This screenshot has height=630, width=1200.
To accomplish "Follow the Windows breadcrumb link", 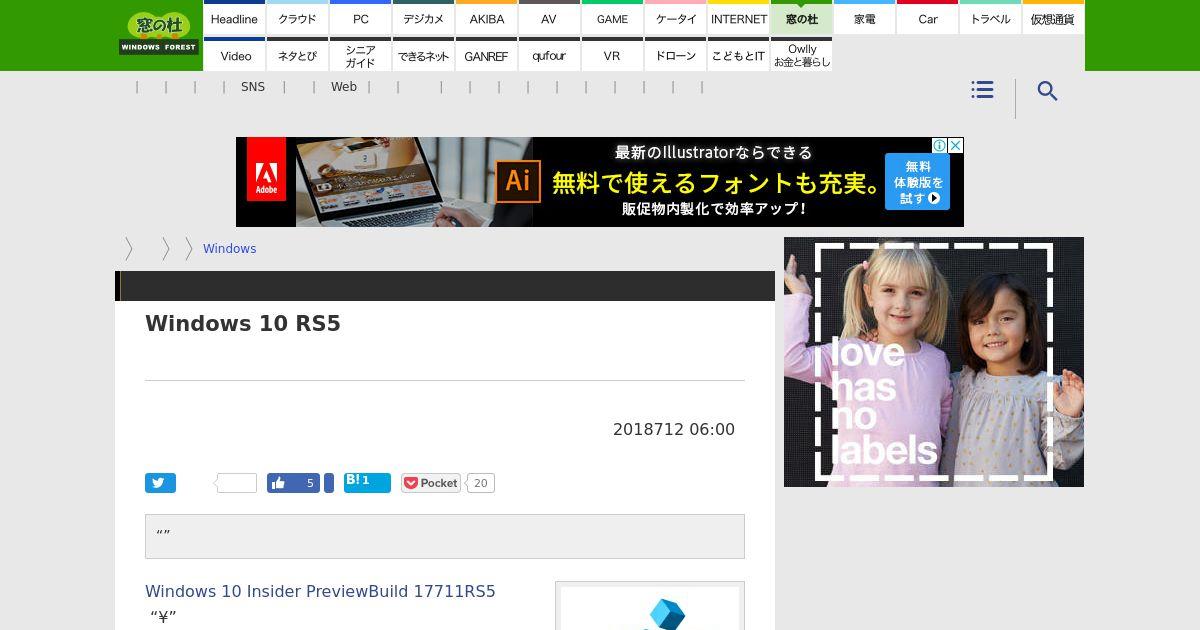I will (x=230, y=248).
